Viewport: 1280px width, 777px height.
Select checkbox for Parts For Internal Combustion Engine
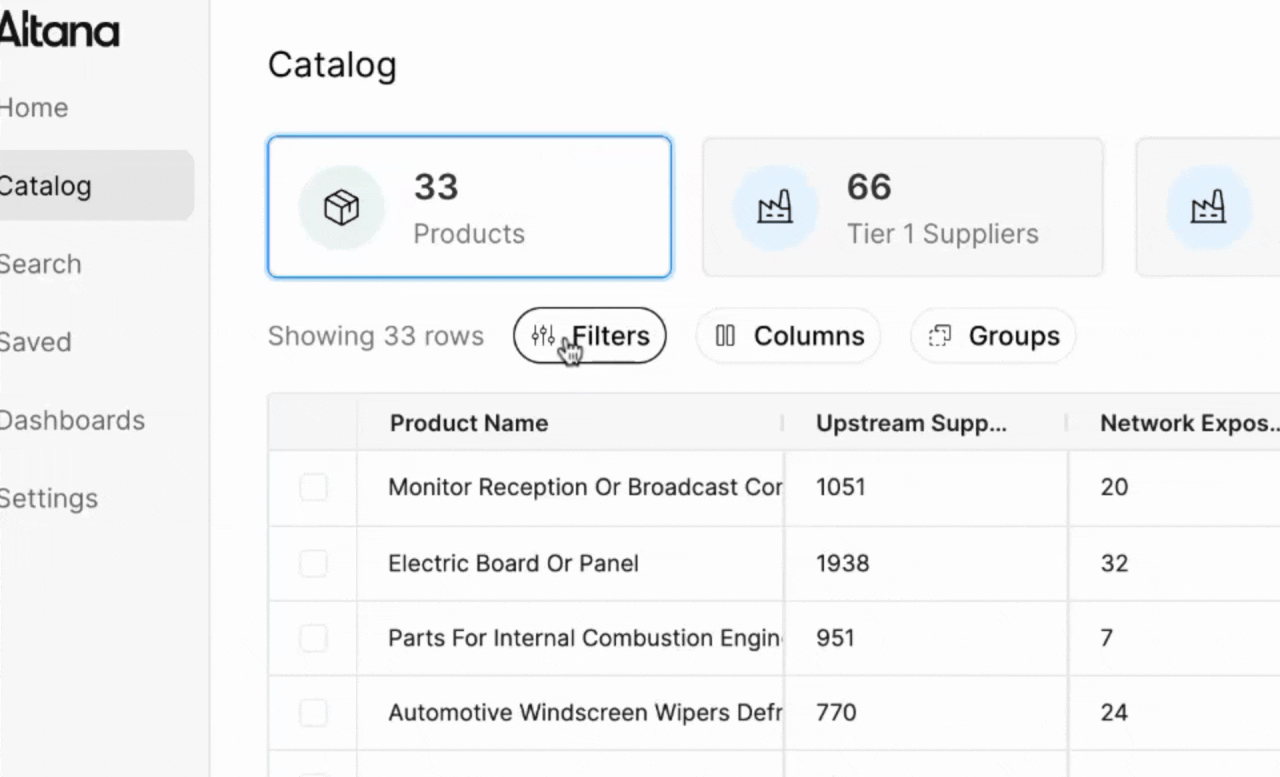tap(314, 638)
